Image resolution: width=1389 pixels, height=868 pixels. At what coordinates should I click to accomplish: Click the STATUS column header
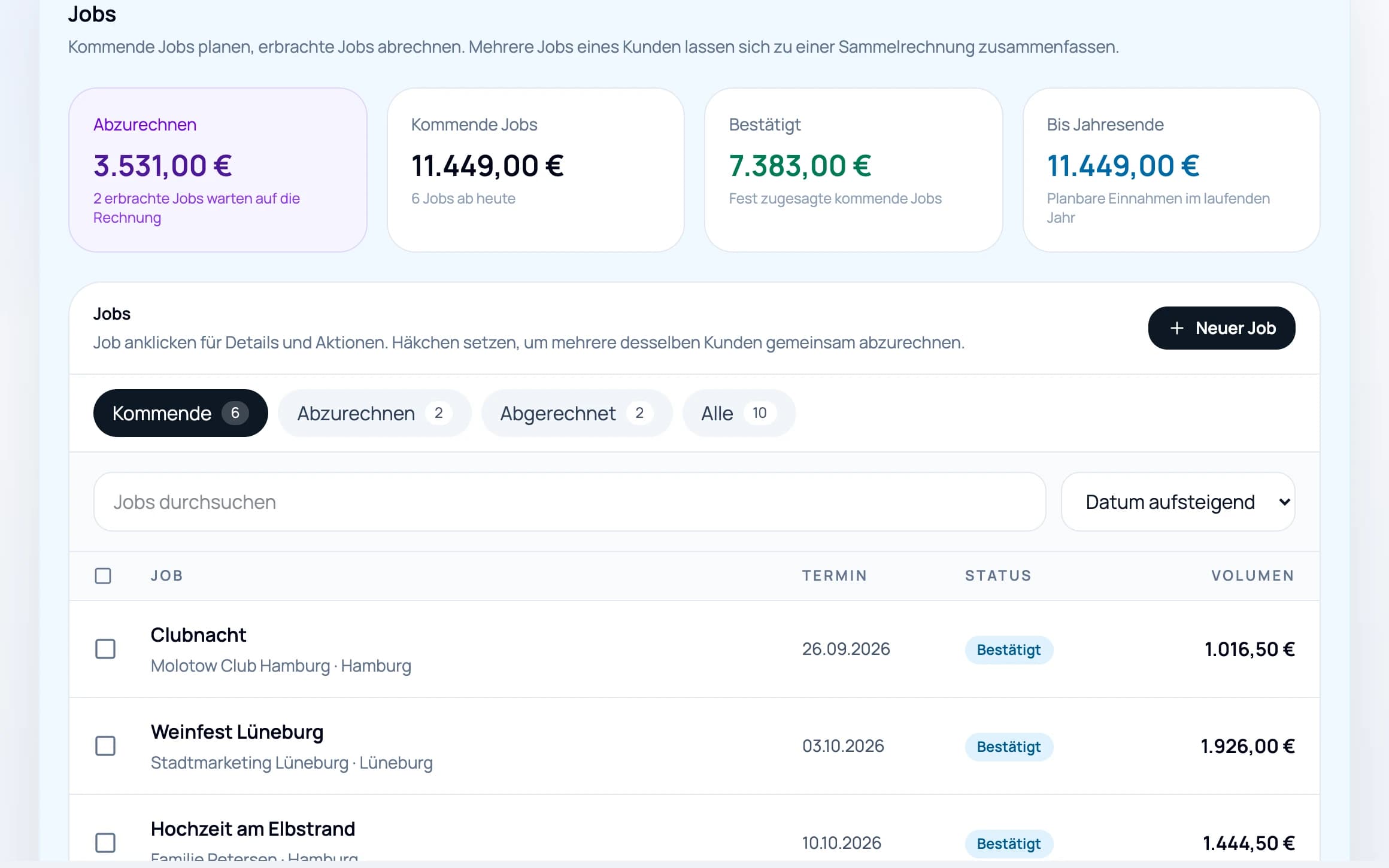[x=998, y=576]
